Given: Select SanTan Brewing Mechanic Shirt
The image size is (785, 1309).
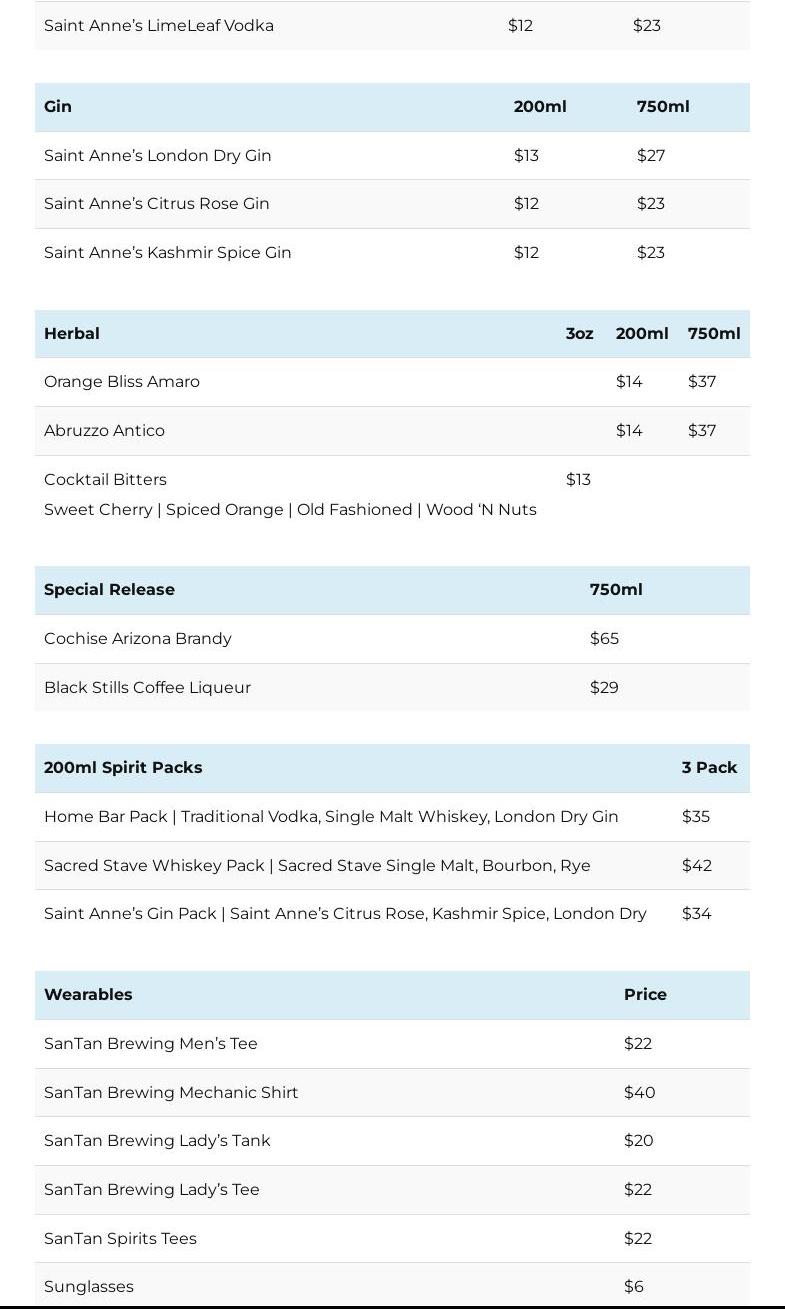Looking at the screenshot, I should pyautogui.click(x=171, y=1093).
